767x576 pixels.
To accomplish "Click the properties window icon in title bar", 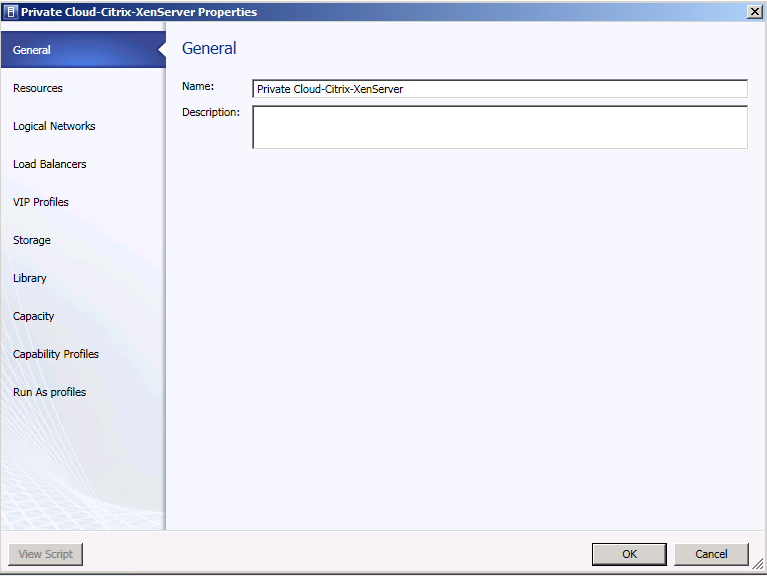I will pos(10,12).
